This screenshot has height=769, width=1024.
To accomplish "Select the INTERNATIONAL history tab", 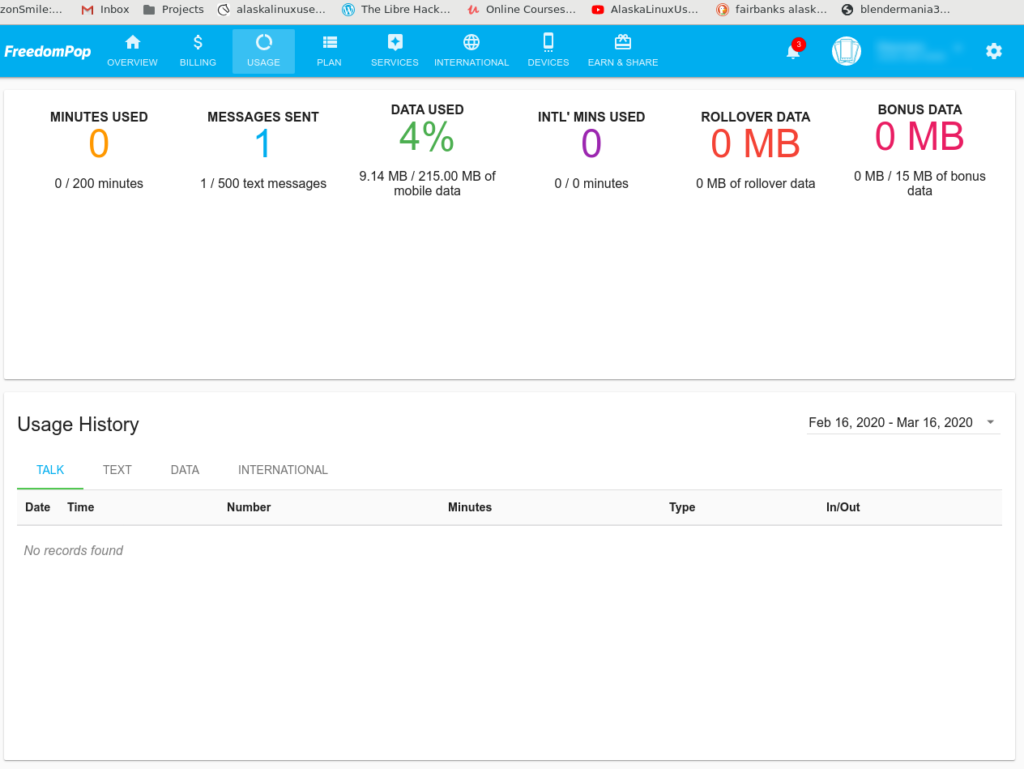I will (x=283, y=470).
